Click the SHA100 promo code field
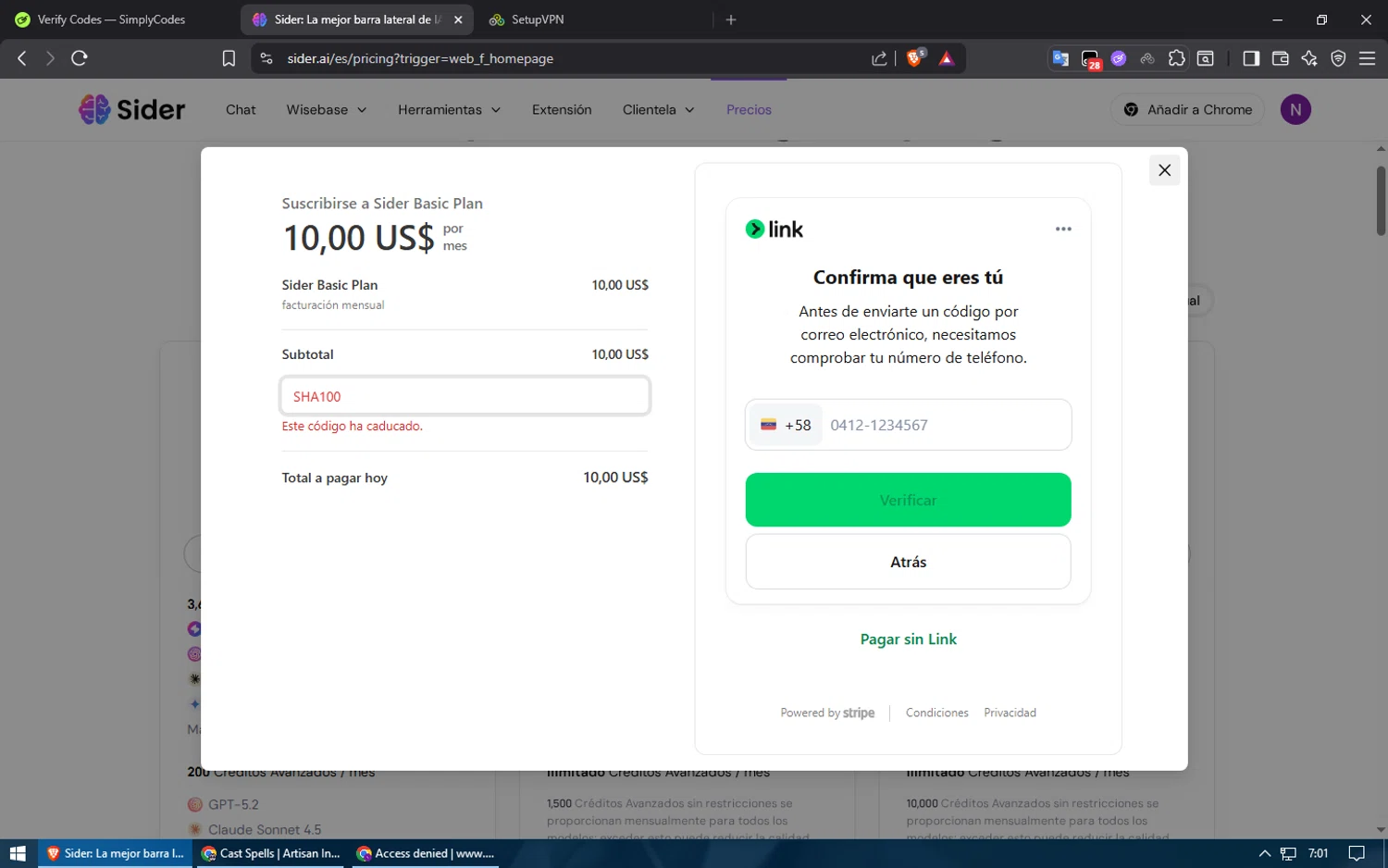The image size is (1388, 868). pyautogui.click(x=465, y=396)
